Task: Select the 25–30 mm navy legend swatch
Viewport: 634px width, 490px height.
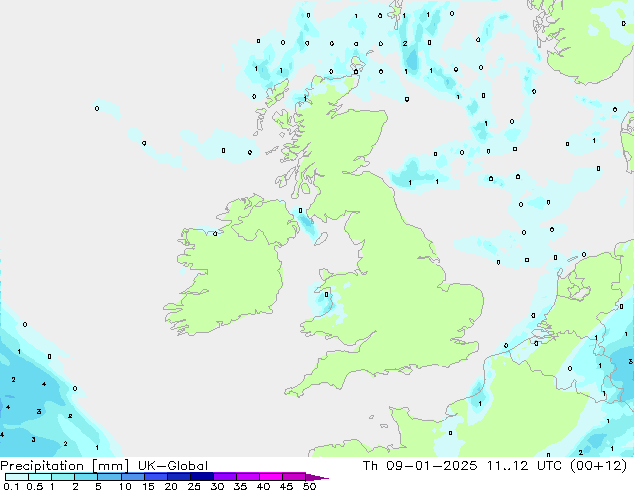Action: tap(201, 477)
